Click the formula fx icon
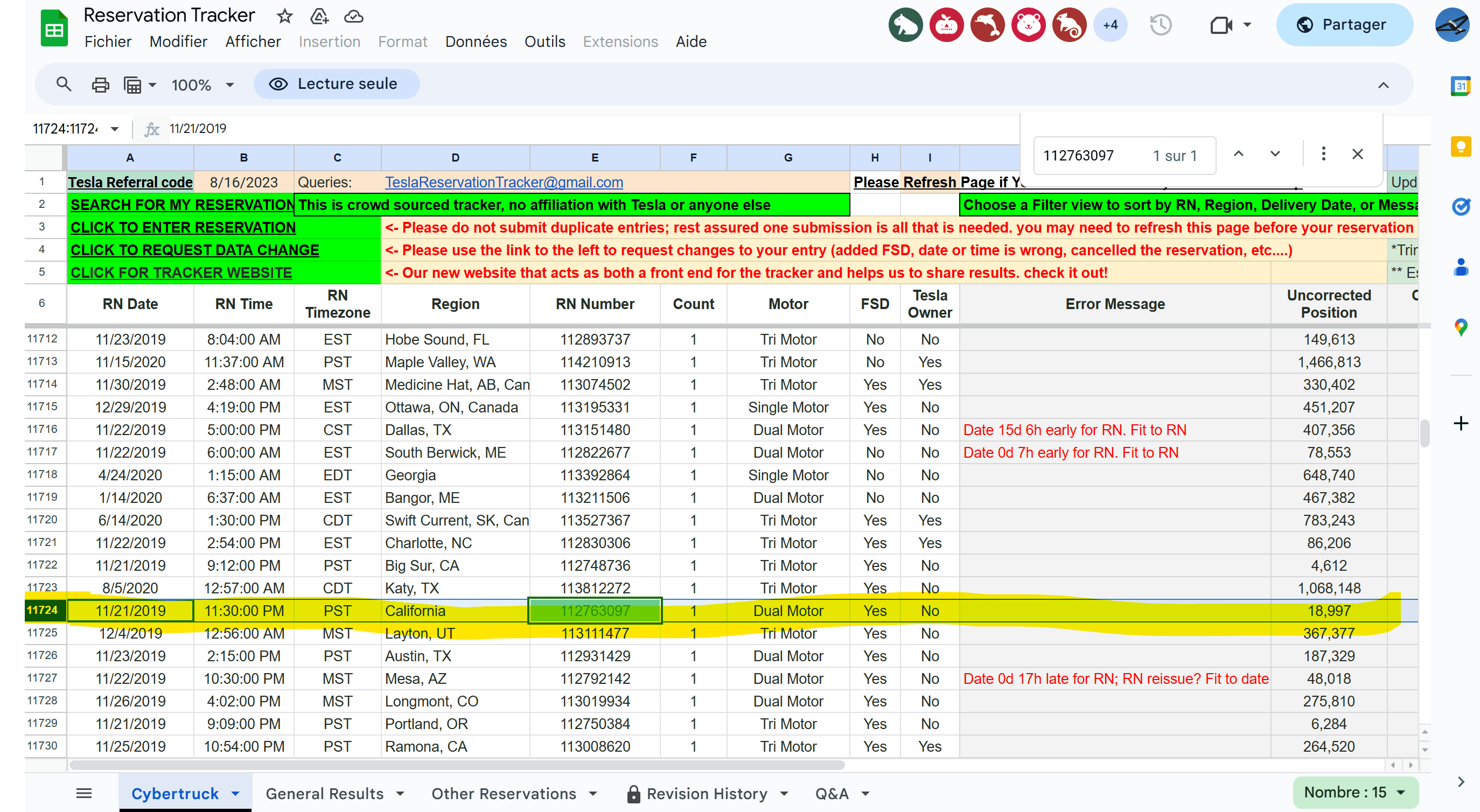The width and height of the screenshot is (1480, 812). click(x=152, y=129)
